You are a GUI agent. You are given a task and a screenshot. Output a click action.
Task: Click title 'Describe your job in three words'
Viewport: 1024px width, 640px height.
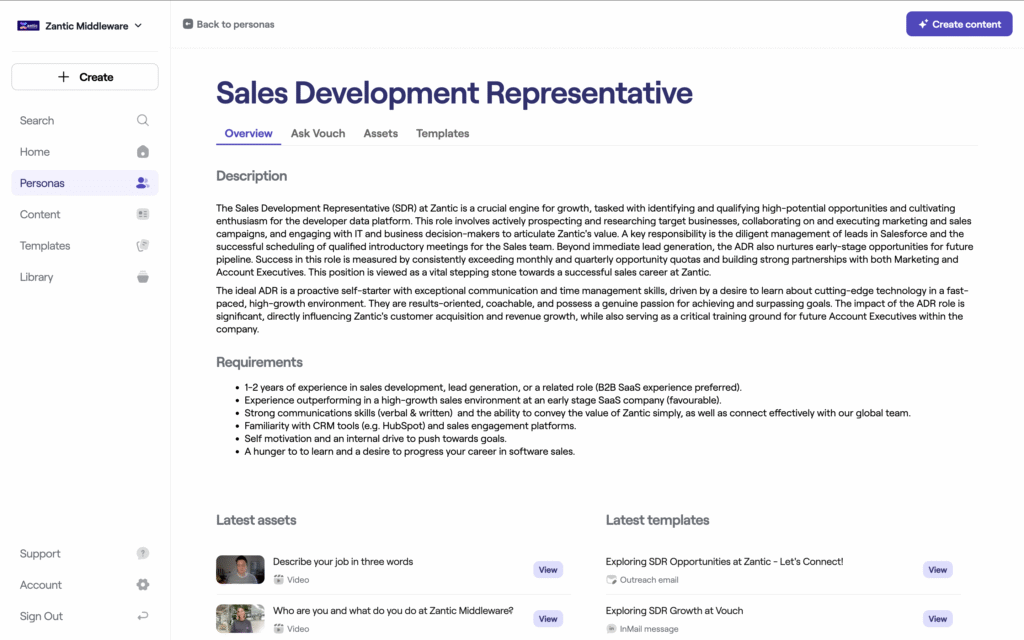click(343, 562)
